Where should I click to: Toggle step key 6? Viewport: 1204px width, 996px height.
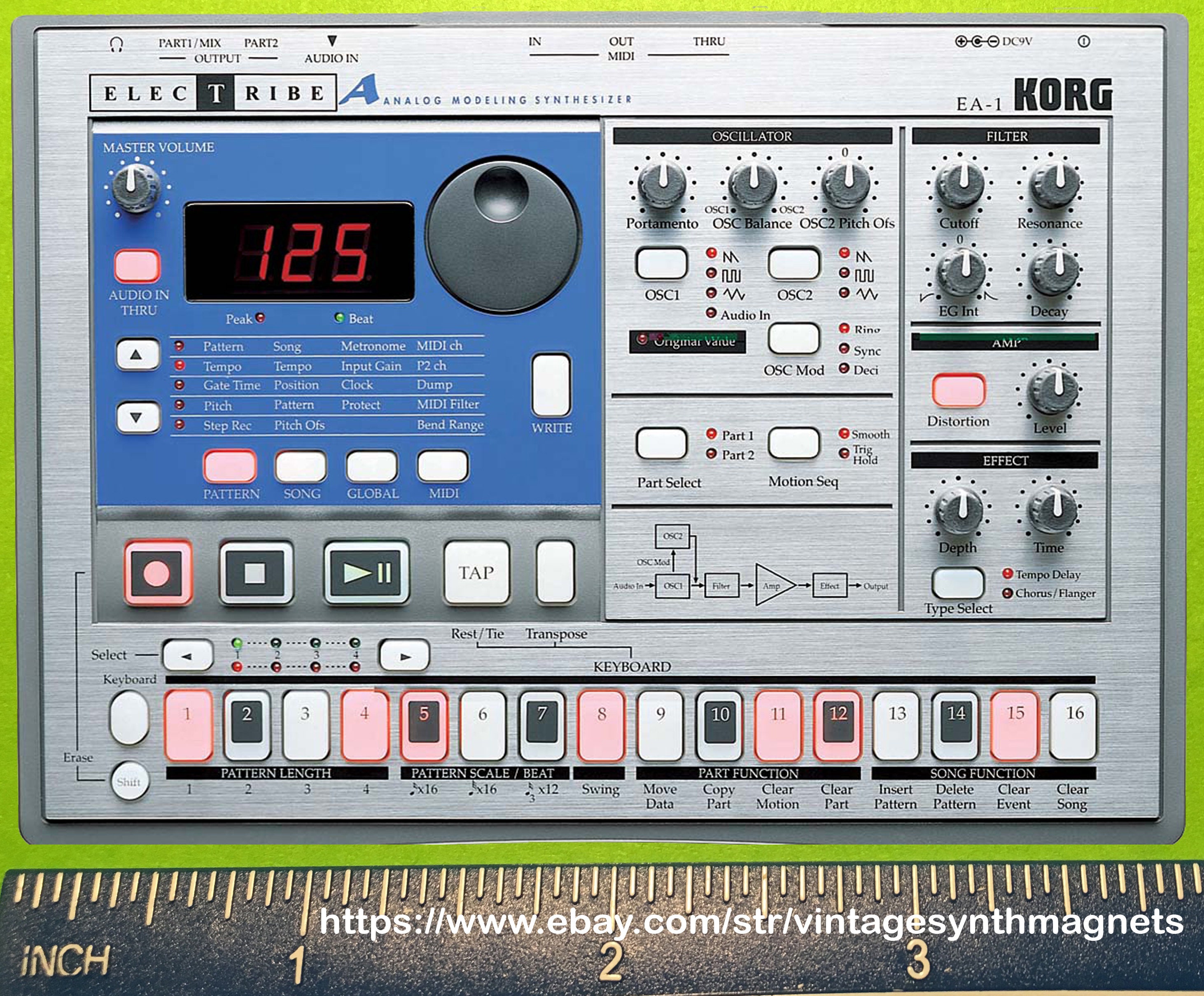pyautogui.click(x=483, y=726)
